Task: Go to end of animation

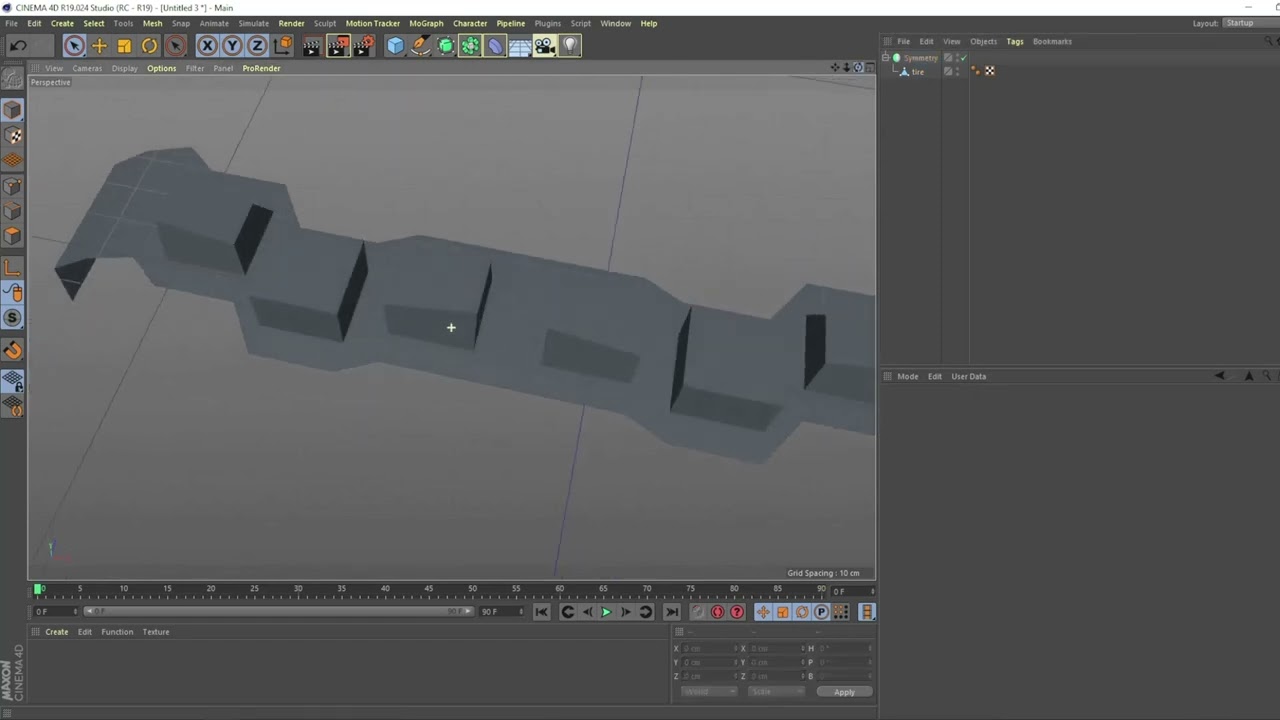Action: [x=672, y=612]
